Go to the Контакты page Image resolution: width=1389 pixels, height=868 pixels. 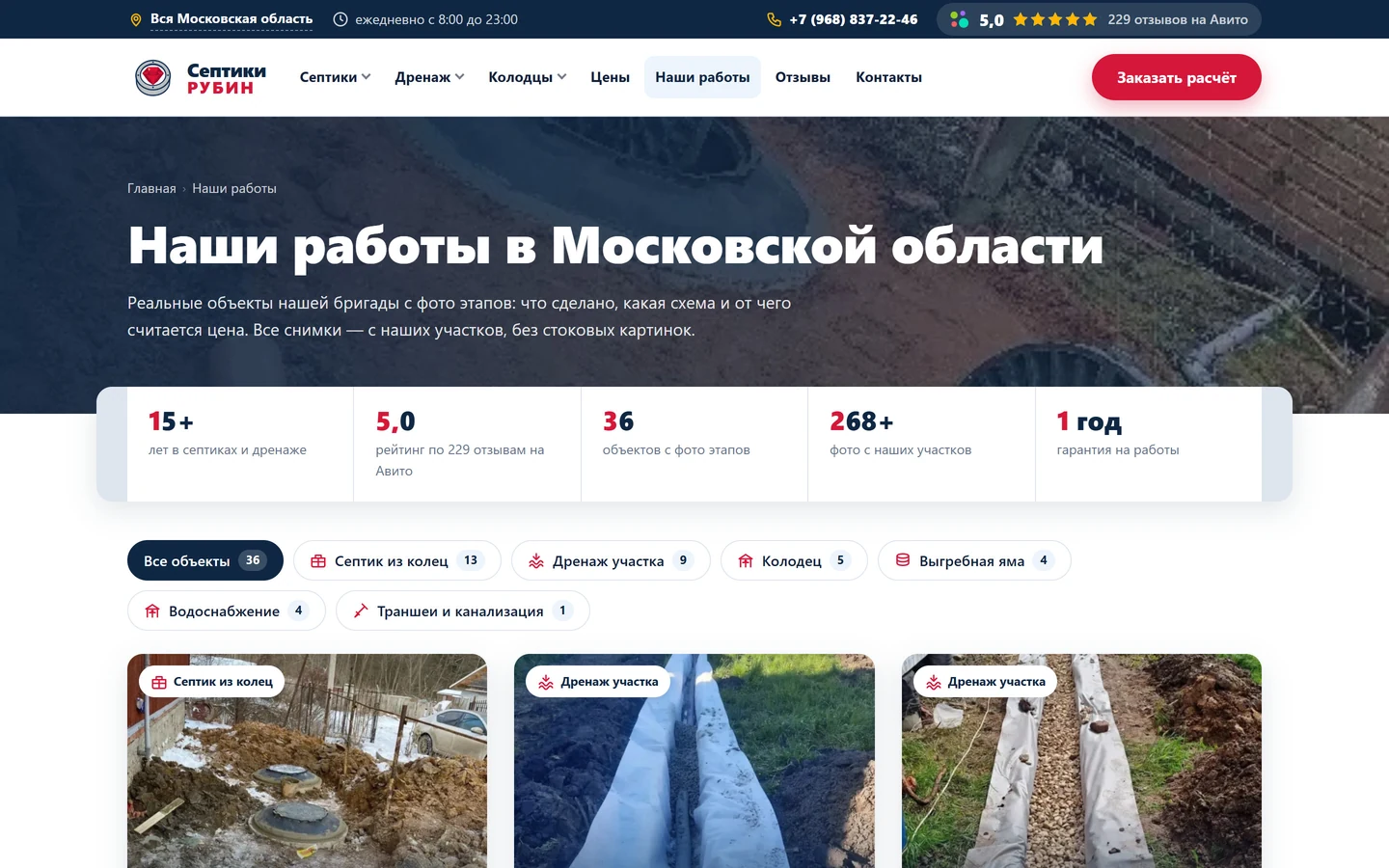point(888,77)
